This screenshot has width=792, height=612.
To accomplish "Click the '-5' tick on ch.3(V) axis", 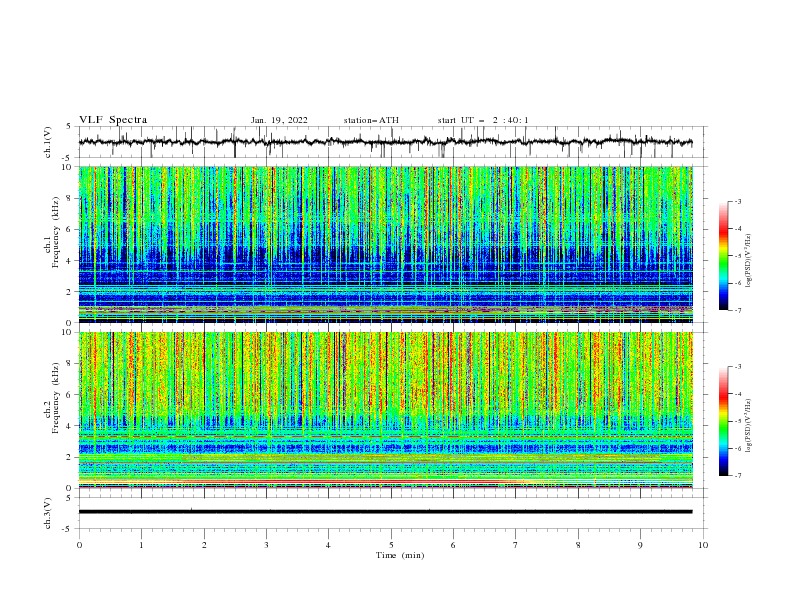I will 68,529.
